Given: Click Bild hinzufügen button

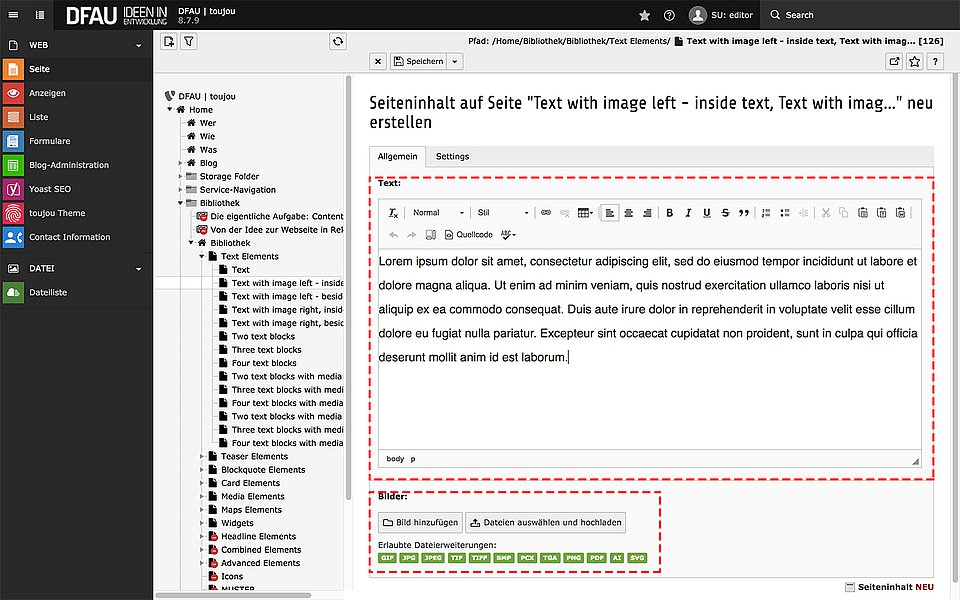Looking at the screenshot, I should 421,522.
